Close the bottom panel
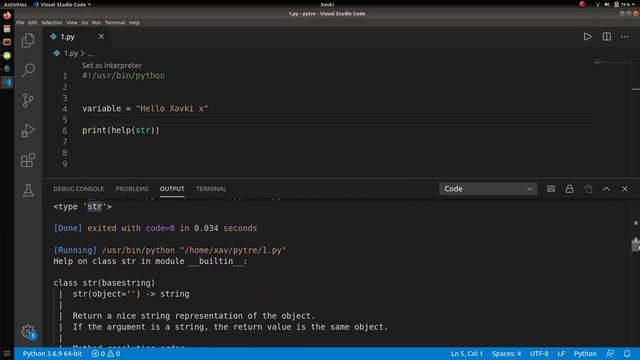Image resolution: width=640 pixels, height=360 pixels. (x=625, y=189)
